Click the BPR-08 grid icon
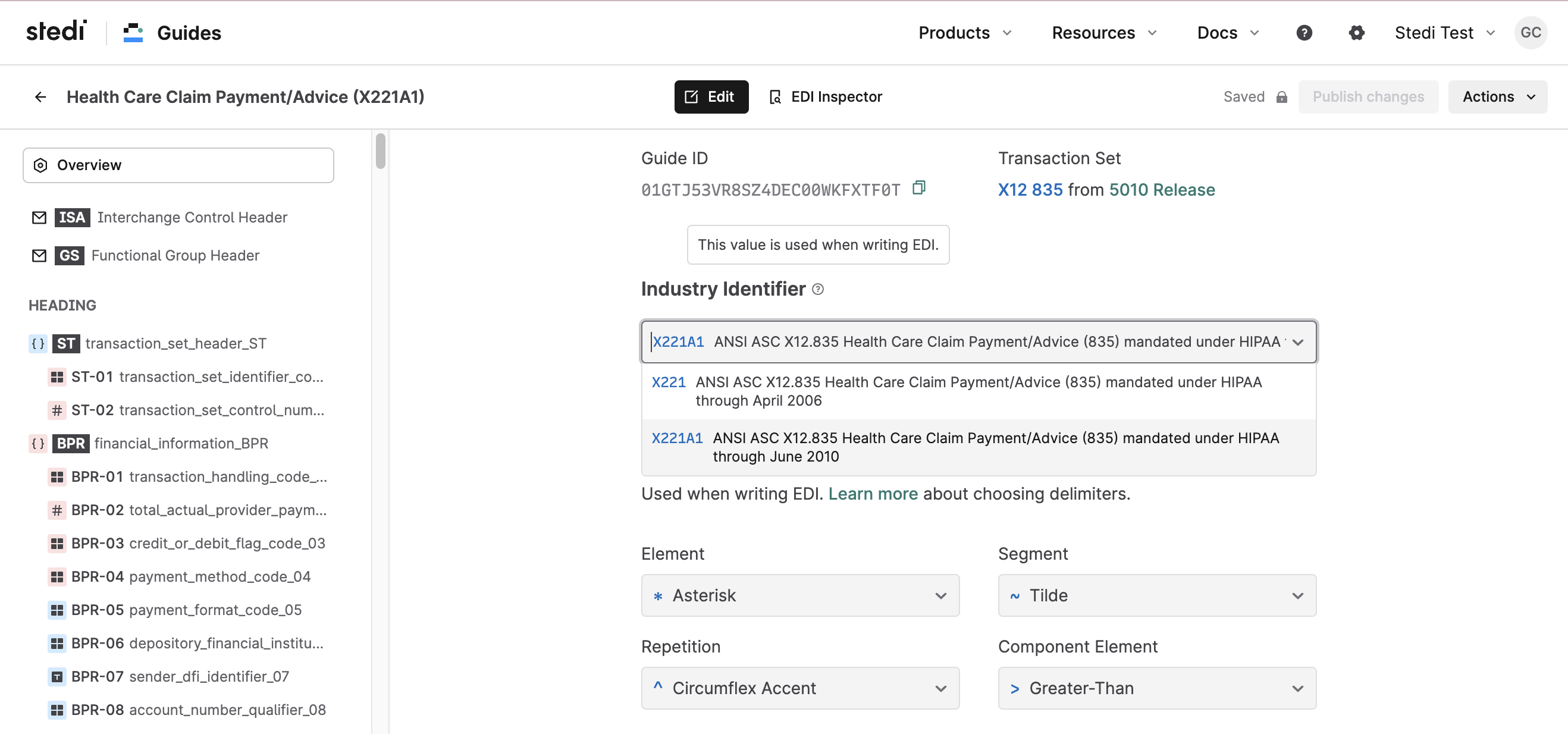Image resolution: width=1568 pixels, height=734 pixels. 57,710
